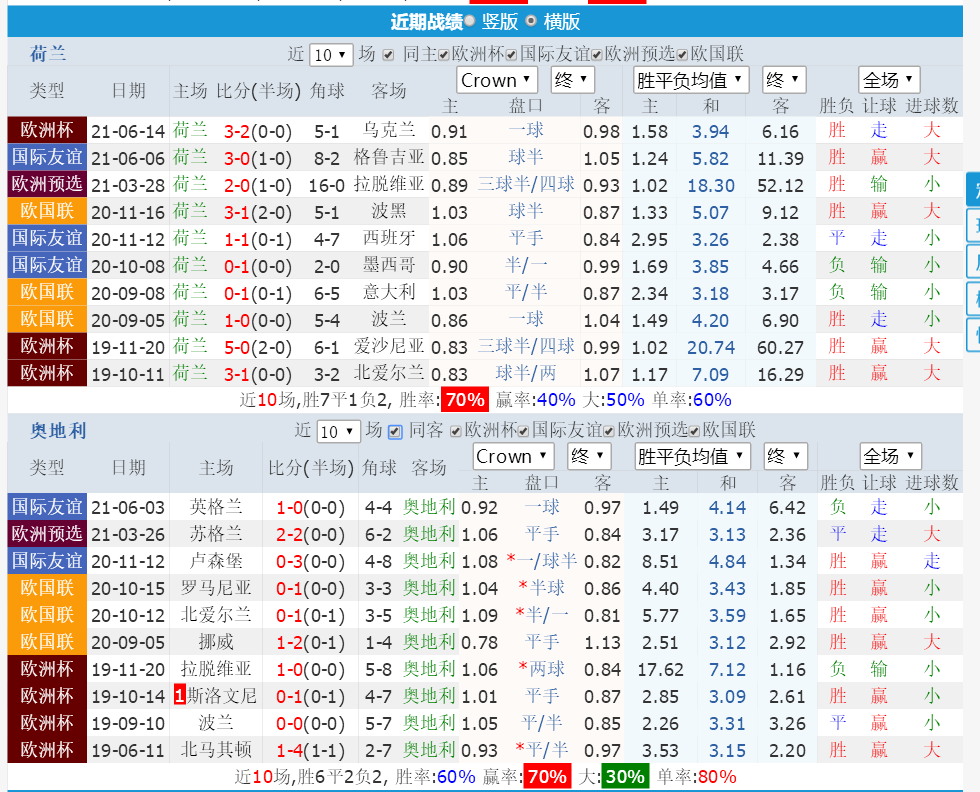The width and height of the screenshot is (980, 792).
Task: Click the 荷兰 team heading
Action: click(48, 54)
